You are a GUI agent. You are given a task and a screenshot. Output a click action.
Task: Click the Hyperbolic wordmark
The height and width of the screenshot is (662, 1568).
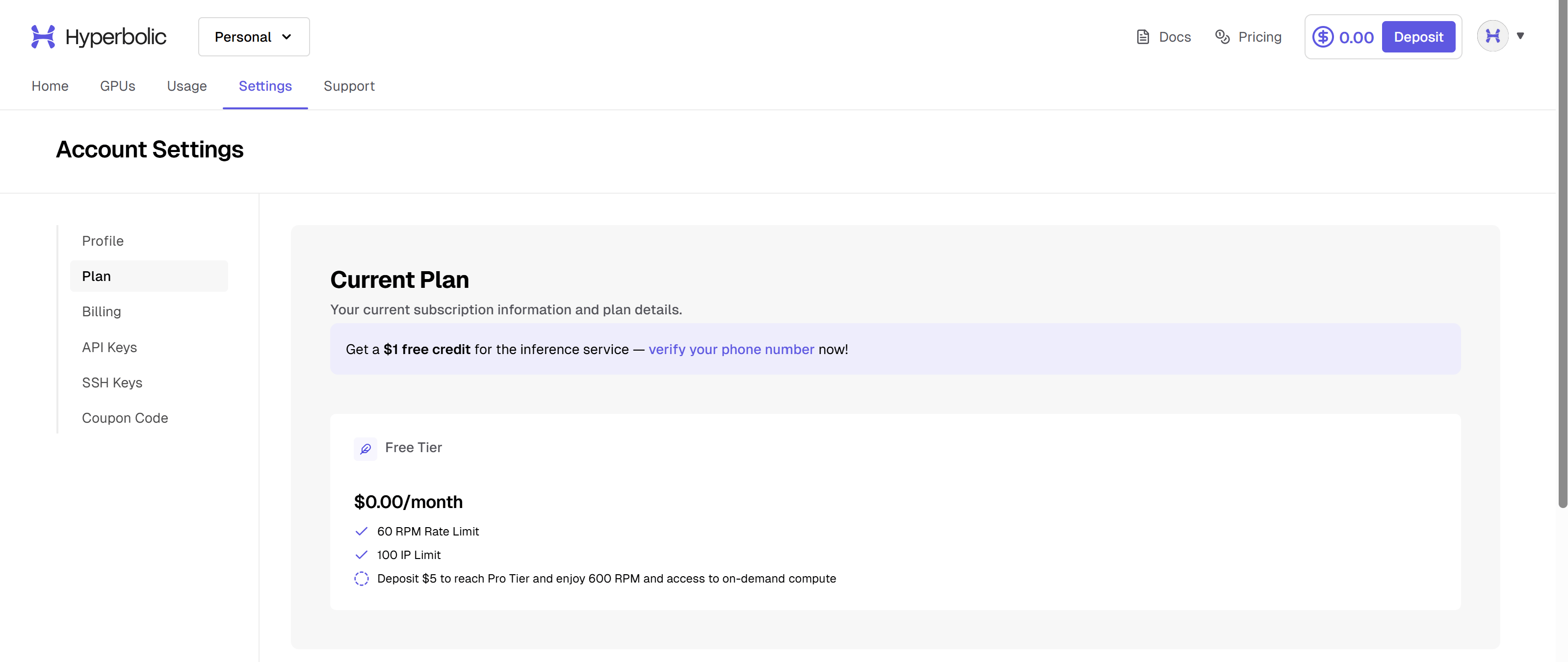tap(116, 37)
